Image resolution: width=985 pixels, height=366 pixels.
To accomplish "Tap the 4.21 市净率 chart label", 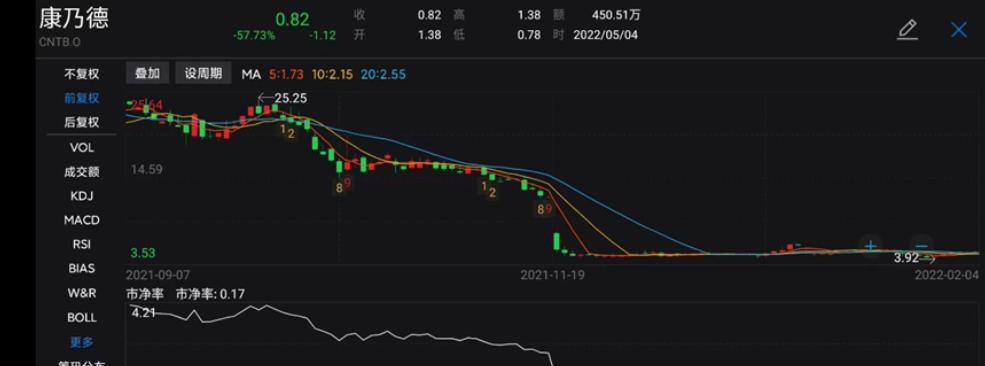I will coord(143,312).
